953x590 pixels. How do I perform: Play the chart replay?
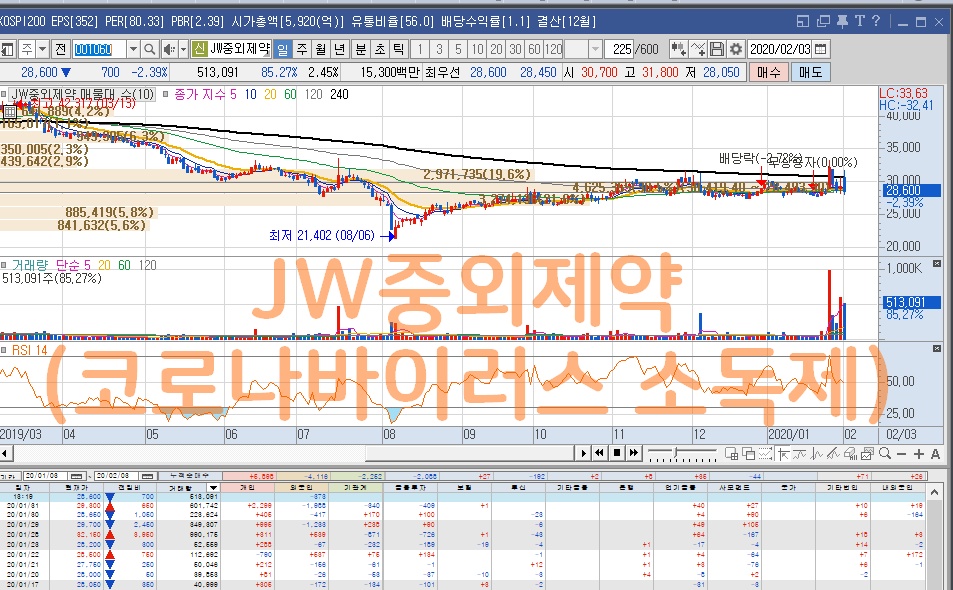click(583, 453)
